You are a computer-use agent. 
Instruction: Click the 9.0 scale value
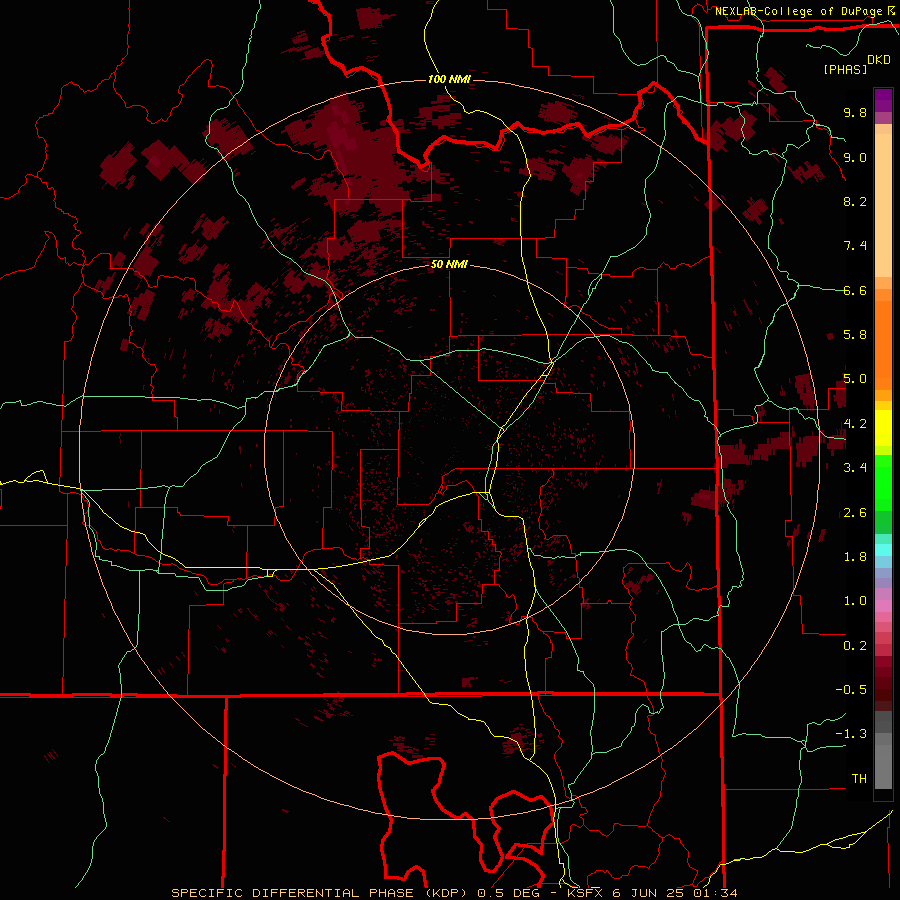[855, 158]
